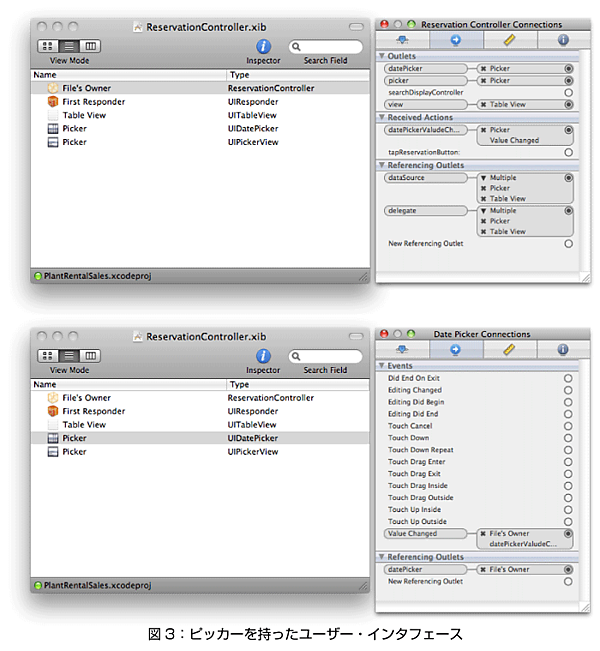Open Identity info tab in Date Picker Connections
The height and width of the screenshot is (651, 600).
point(563,350)
